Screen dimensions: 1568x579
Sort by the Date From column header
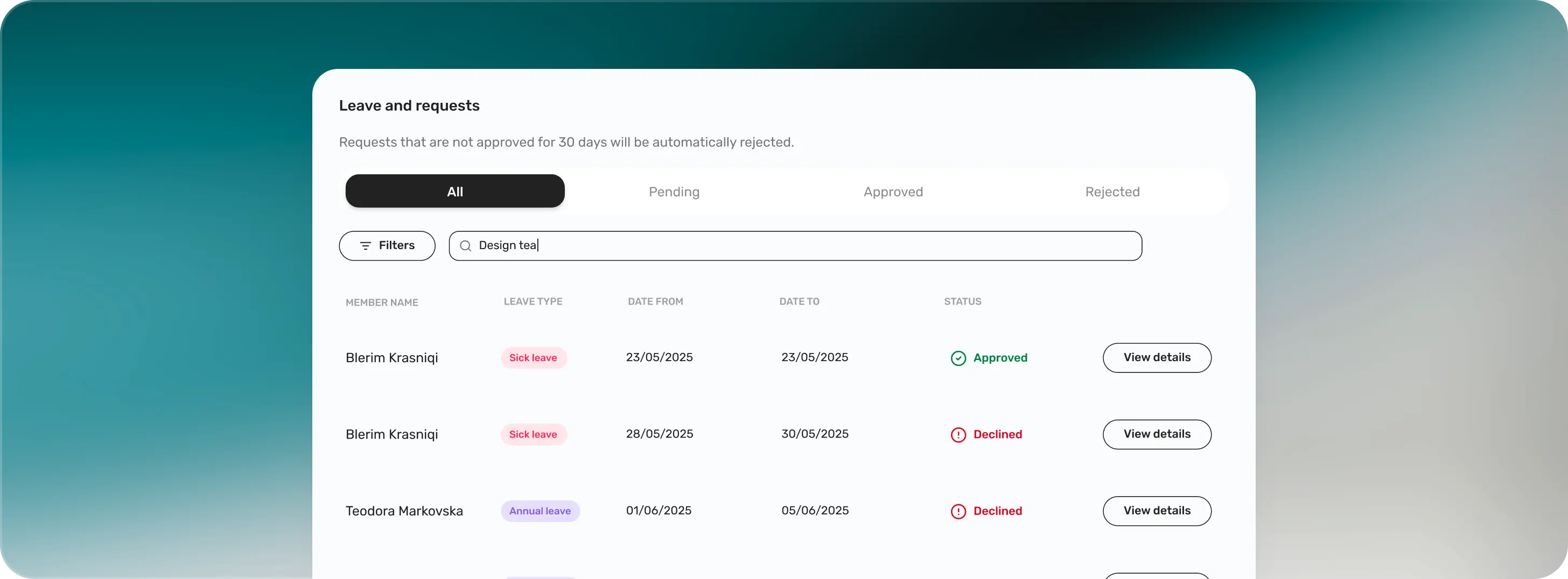coord(655,302)
